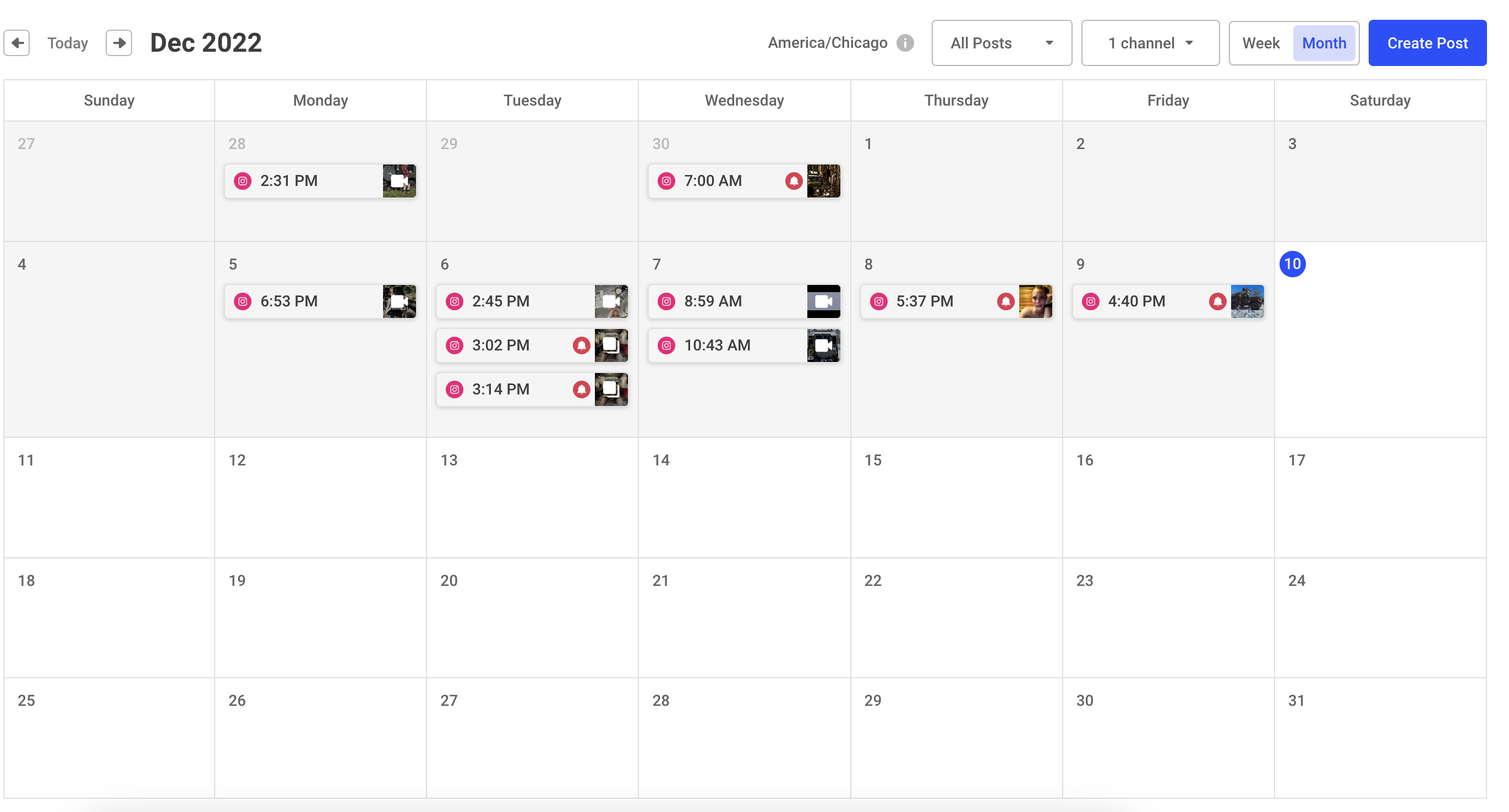Open the All Posts filter dropdown
1509x812 pixels.
pyautogui.click(x=1002, y=43)
